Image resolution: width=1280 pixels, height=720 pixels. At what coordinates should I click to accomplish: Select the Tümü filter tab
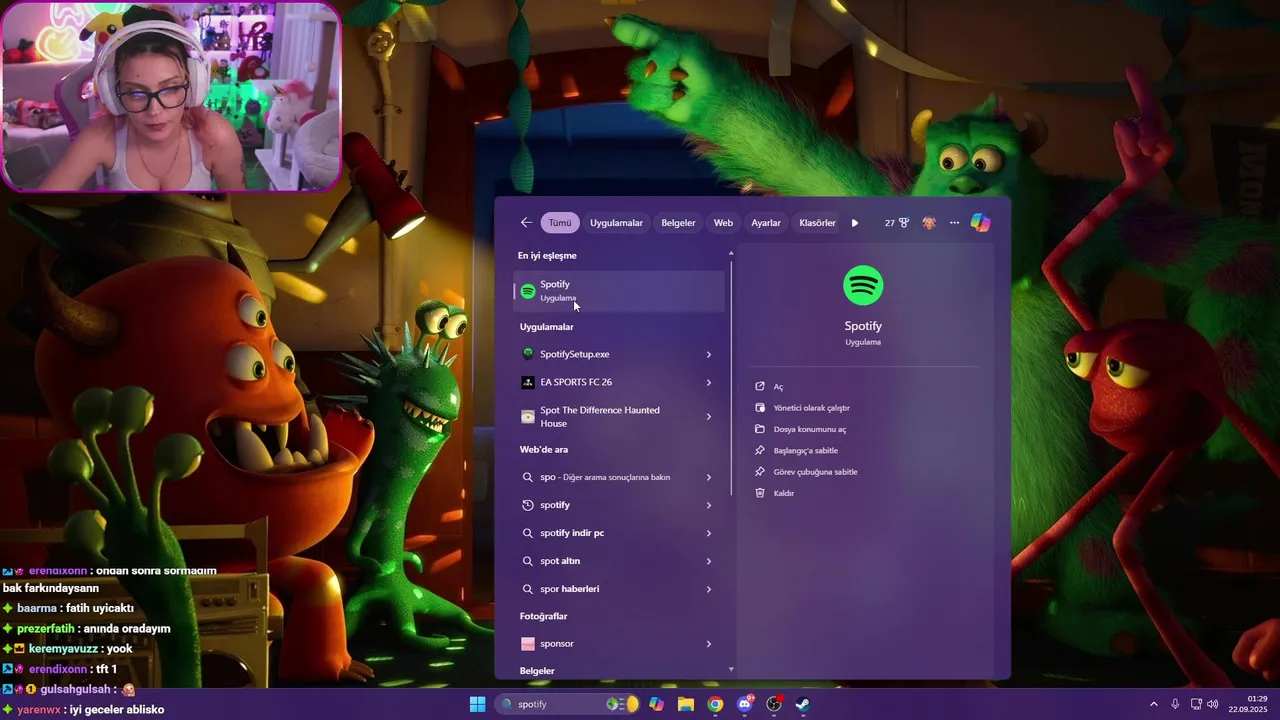(x=560, y=223)
